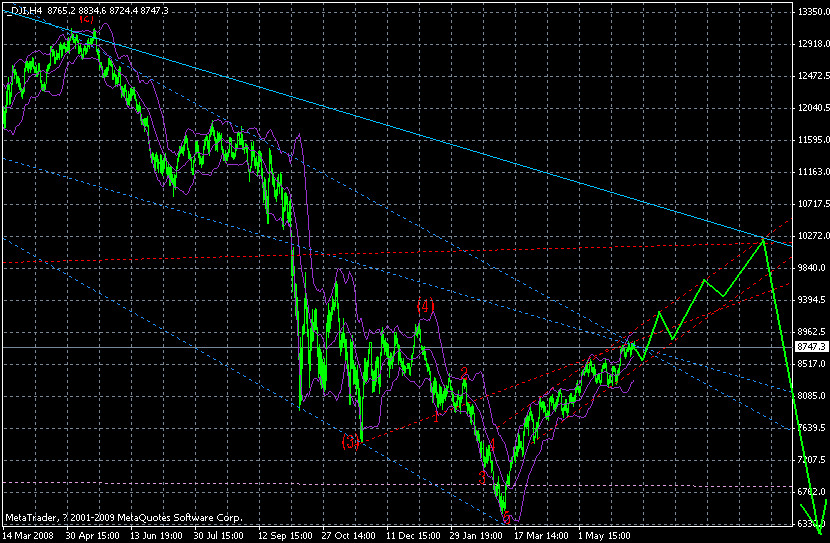The width and height of the screenshot is (830, 543).
Task: Click the MetaTrader MetaQuotes copyright text
Action: coord(124,518)
